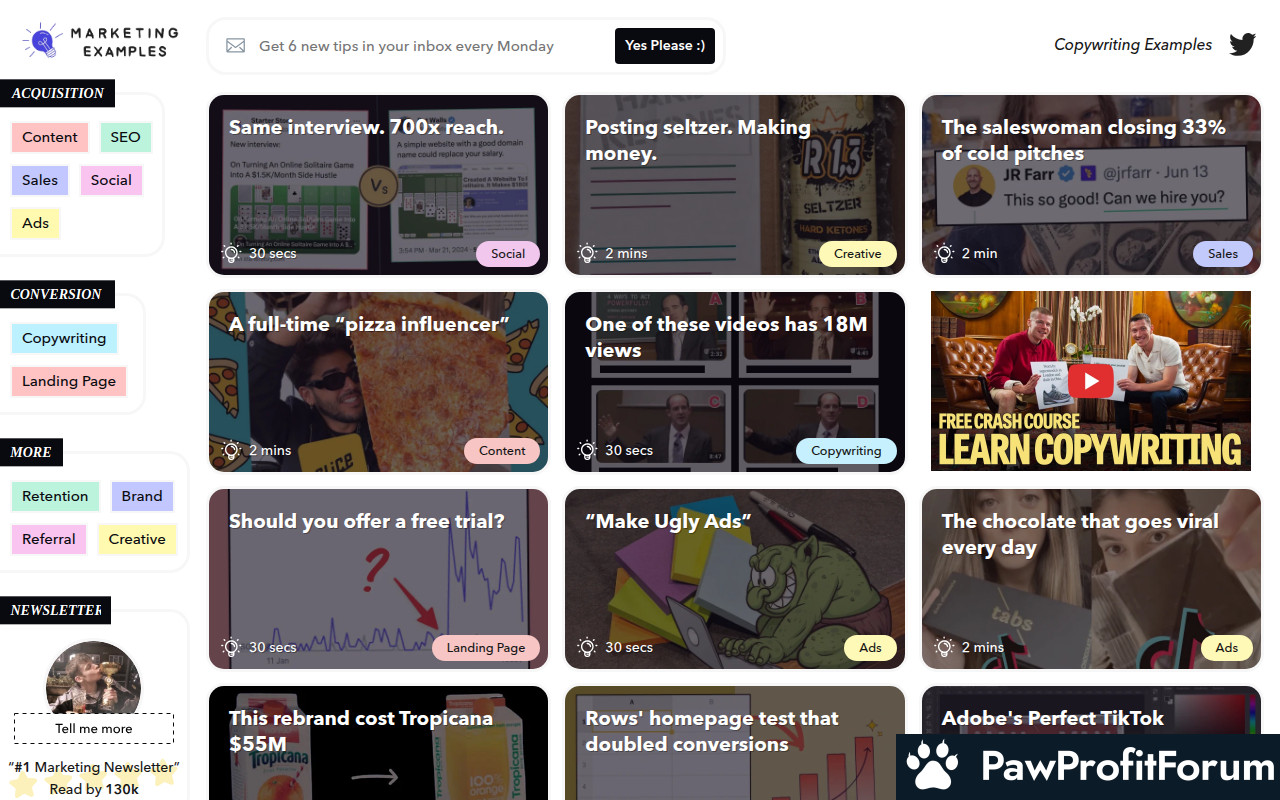Toggle the Copywriting filter tag
1280x800 pixels.
click(x=64, y=338)
